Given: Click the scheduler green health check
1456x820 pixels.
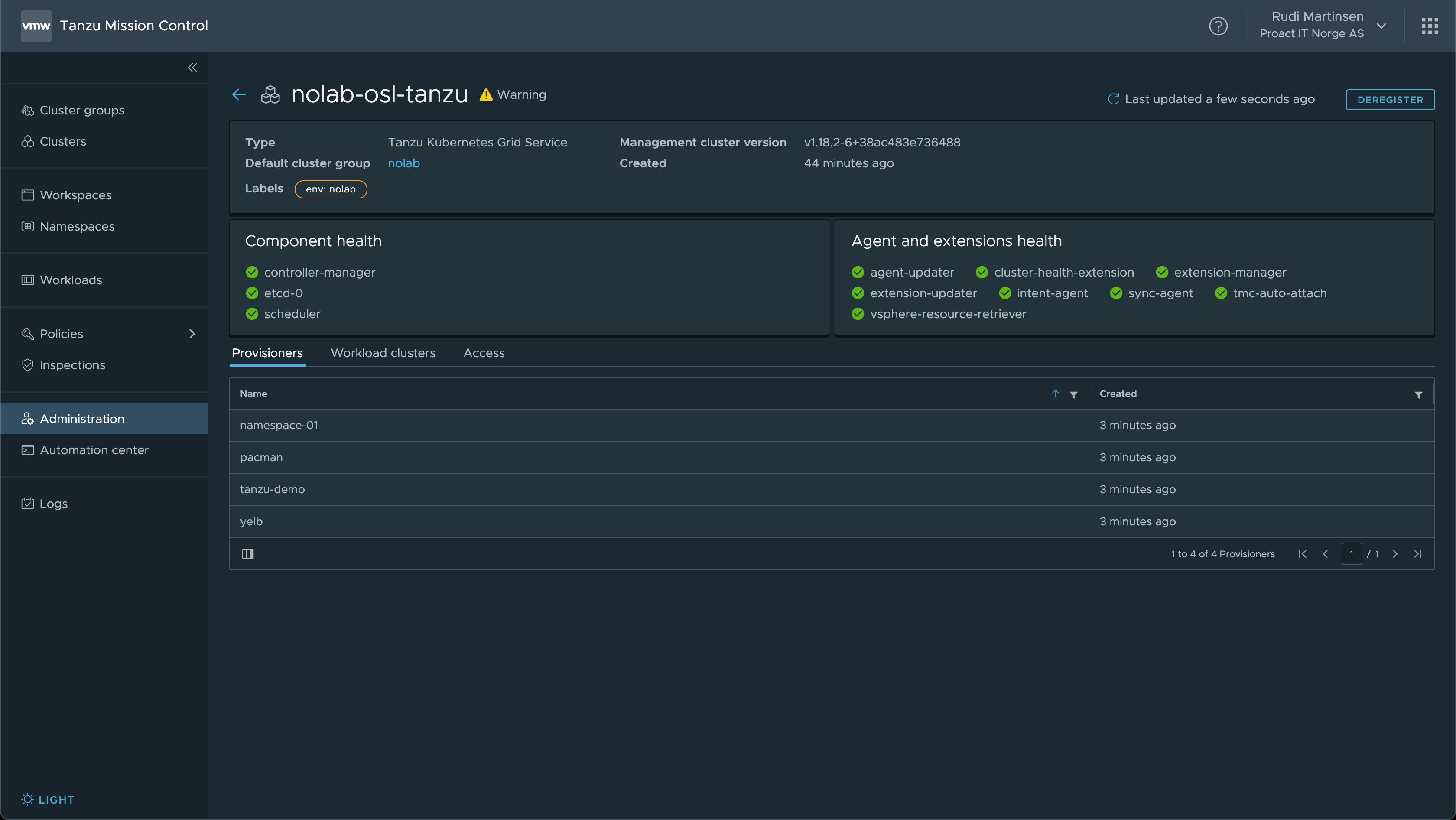Looking at the screenshot, I should click(x=252, y=314).
